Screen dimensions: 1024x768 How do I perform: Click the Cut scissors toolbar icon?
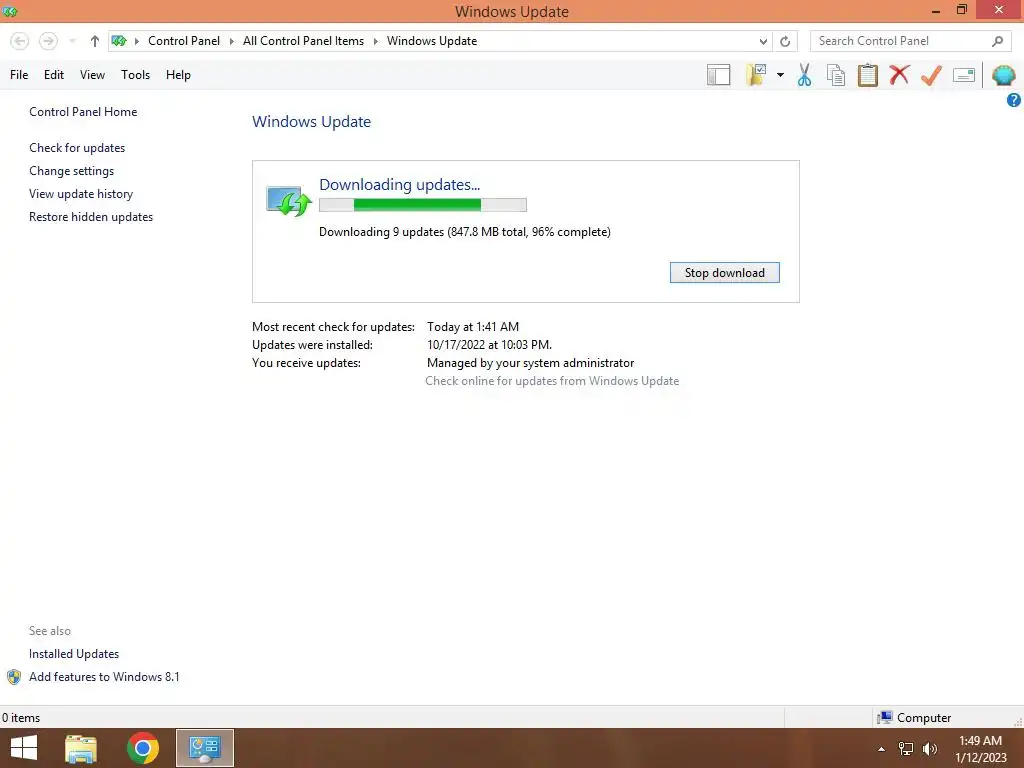pyautogui.click(x=805, y=75)
